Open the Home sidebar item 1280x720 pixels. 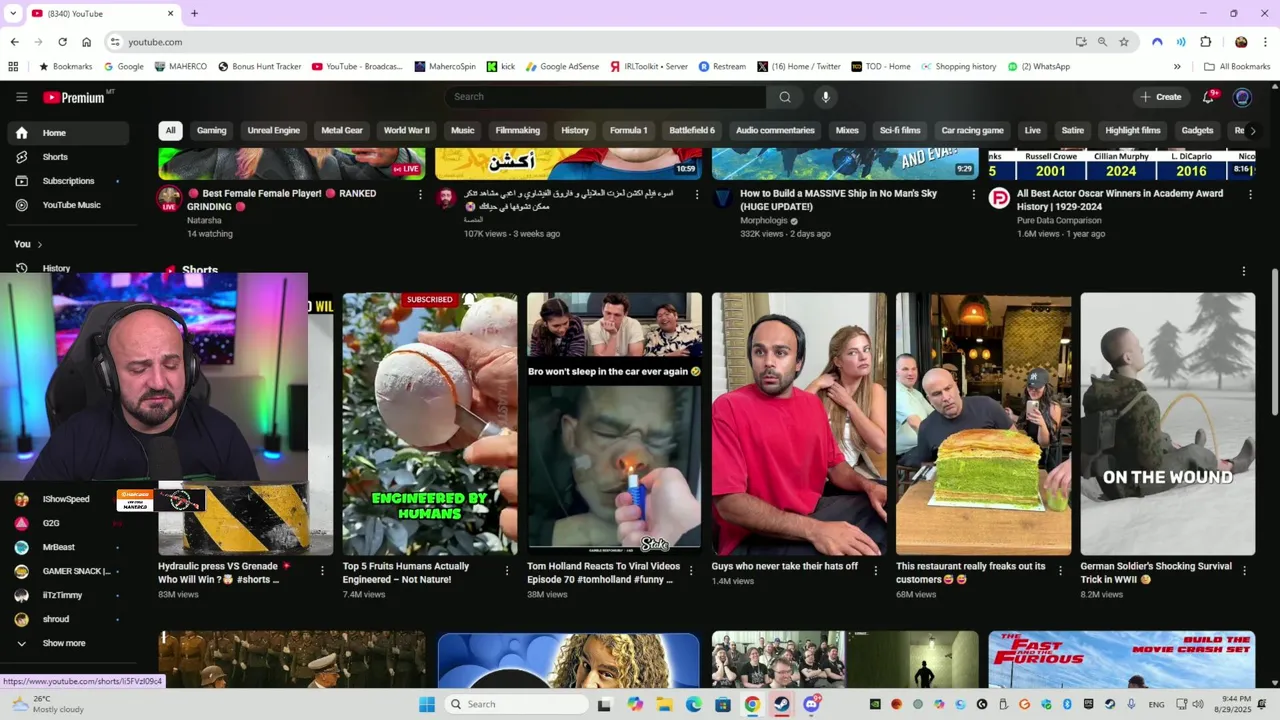pyautogui.click(x=68, y=133)
